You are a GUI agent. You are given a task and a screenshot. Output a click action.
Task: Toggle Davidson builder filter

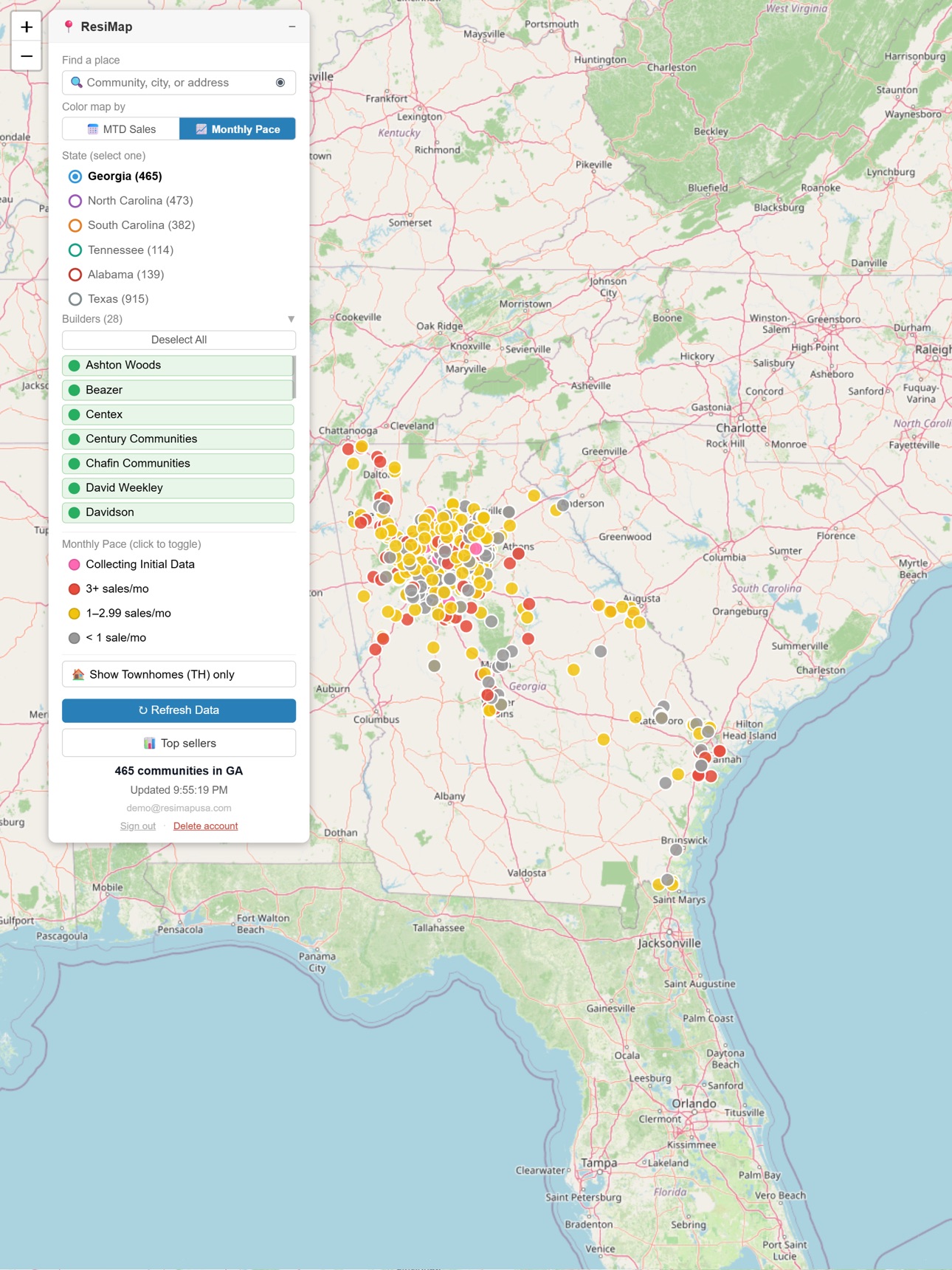pos(178,512)
